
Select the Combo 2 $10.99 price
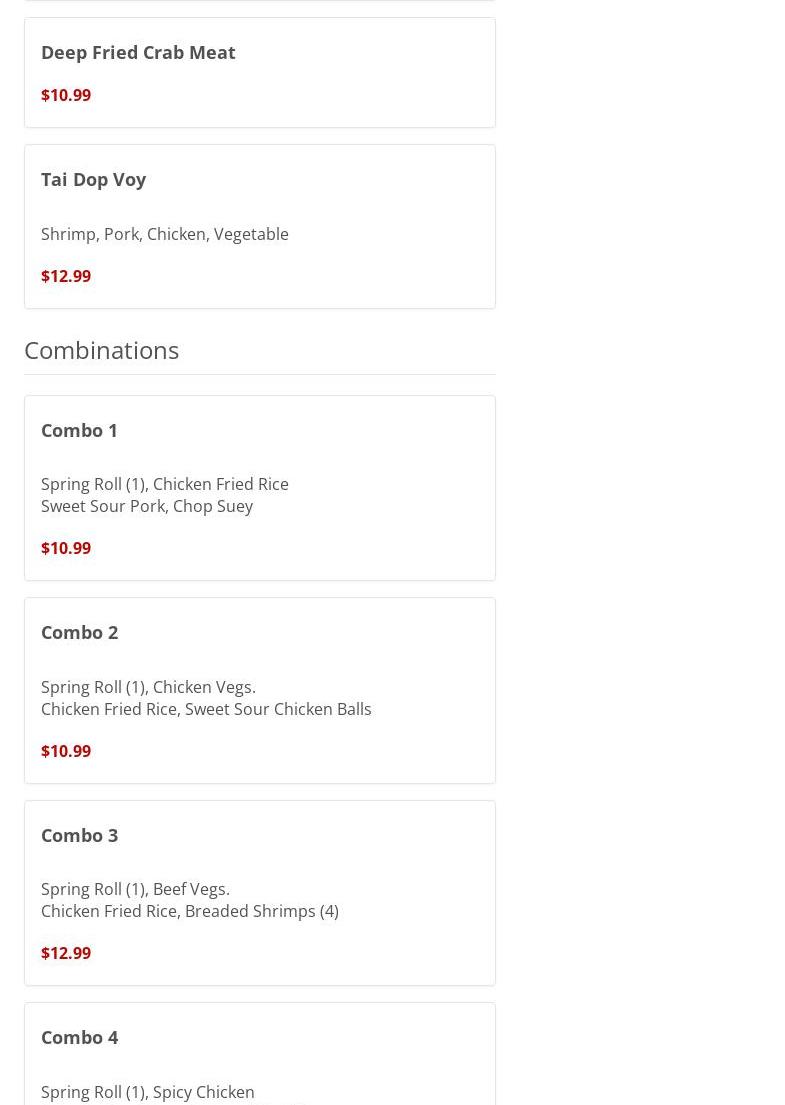pyautogui.click(x=66, y=751)
